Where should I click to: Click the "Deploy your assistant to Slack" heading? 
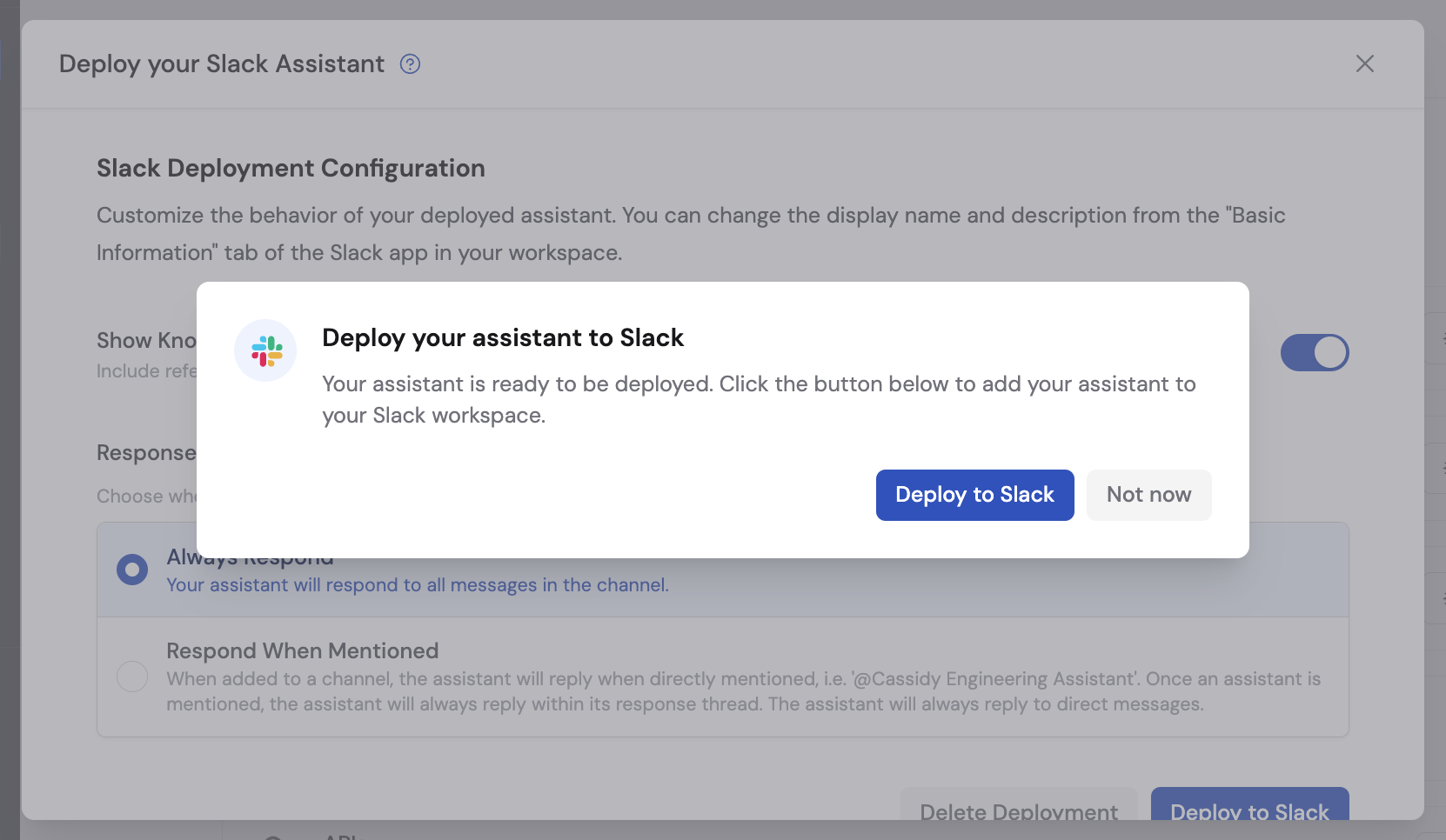(x=503, y=337)
